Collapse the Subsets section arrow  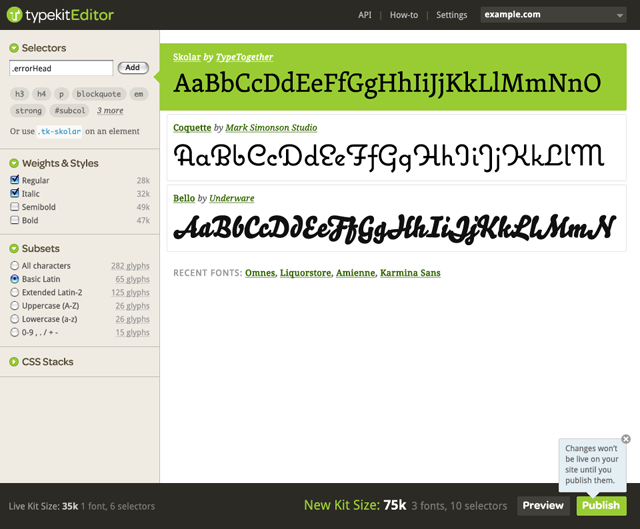tap(14, 249)
